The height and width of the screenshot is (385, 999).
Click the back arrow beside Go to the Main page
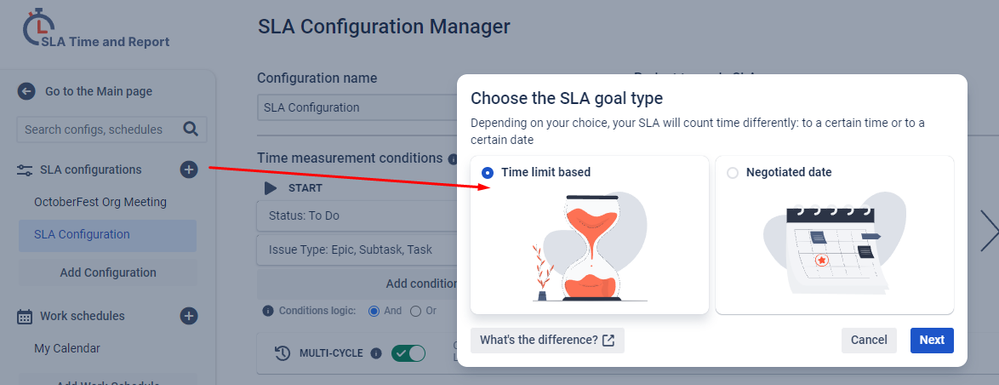tap(25, 91)
